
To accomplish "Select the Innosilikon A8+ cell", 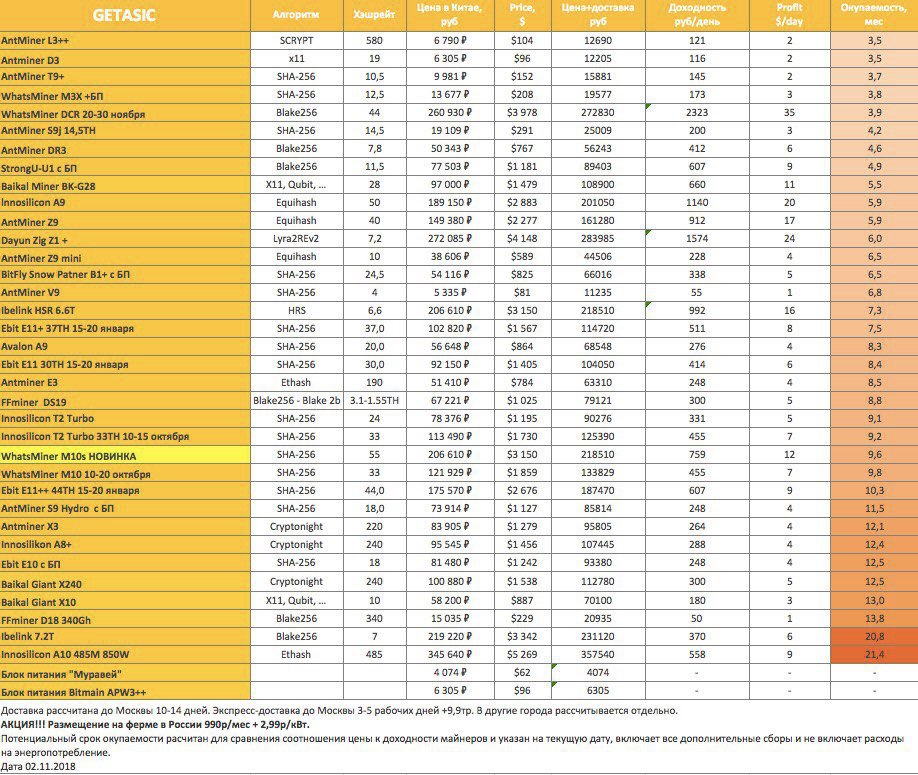I will pyautogui.click(x=125, y=546).
